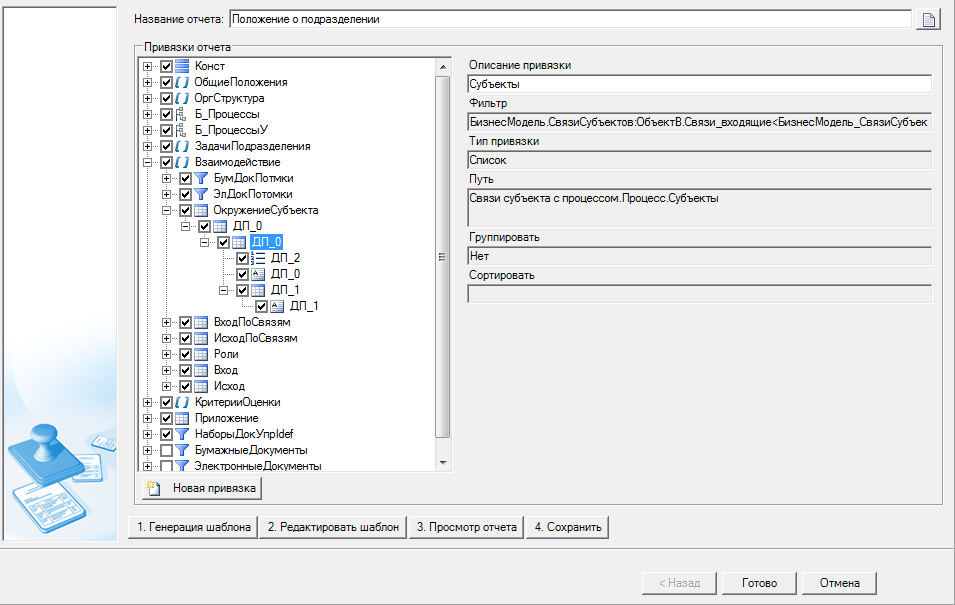Enable the БумажныеДокументы checkbox

tap(166, 450)
